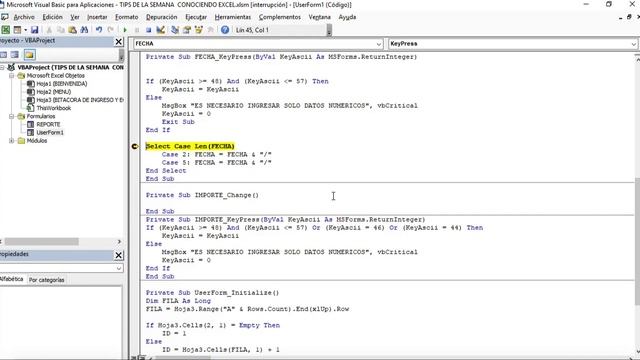
Task: Click the View Microsoft Excel icon
Action: (x=6, y=30)
